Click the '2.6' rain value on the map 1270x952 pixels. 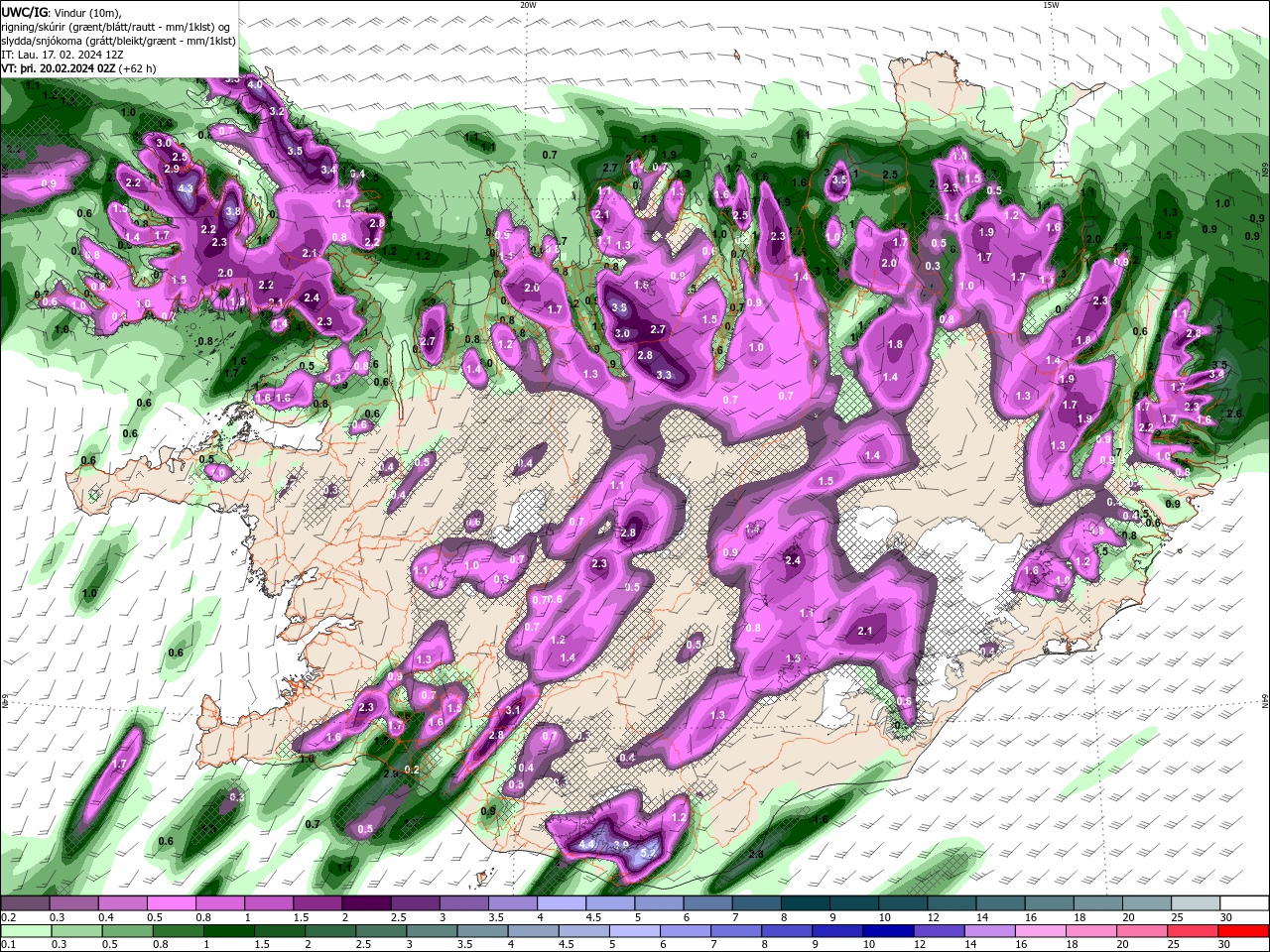(x=1234, y=414)
